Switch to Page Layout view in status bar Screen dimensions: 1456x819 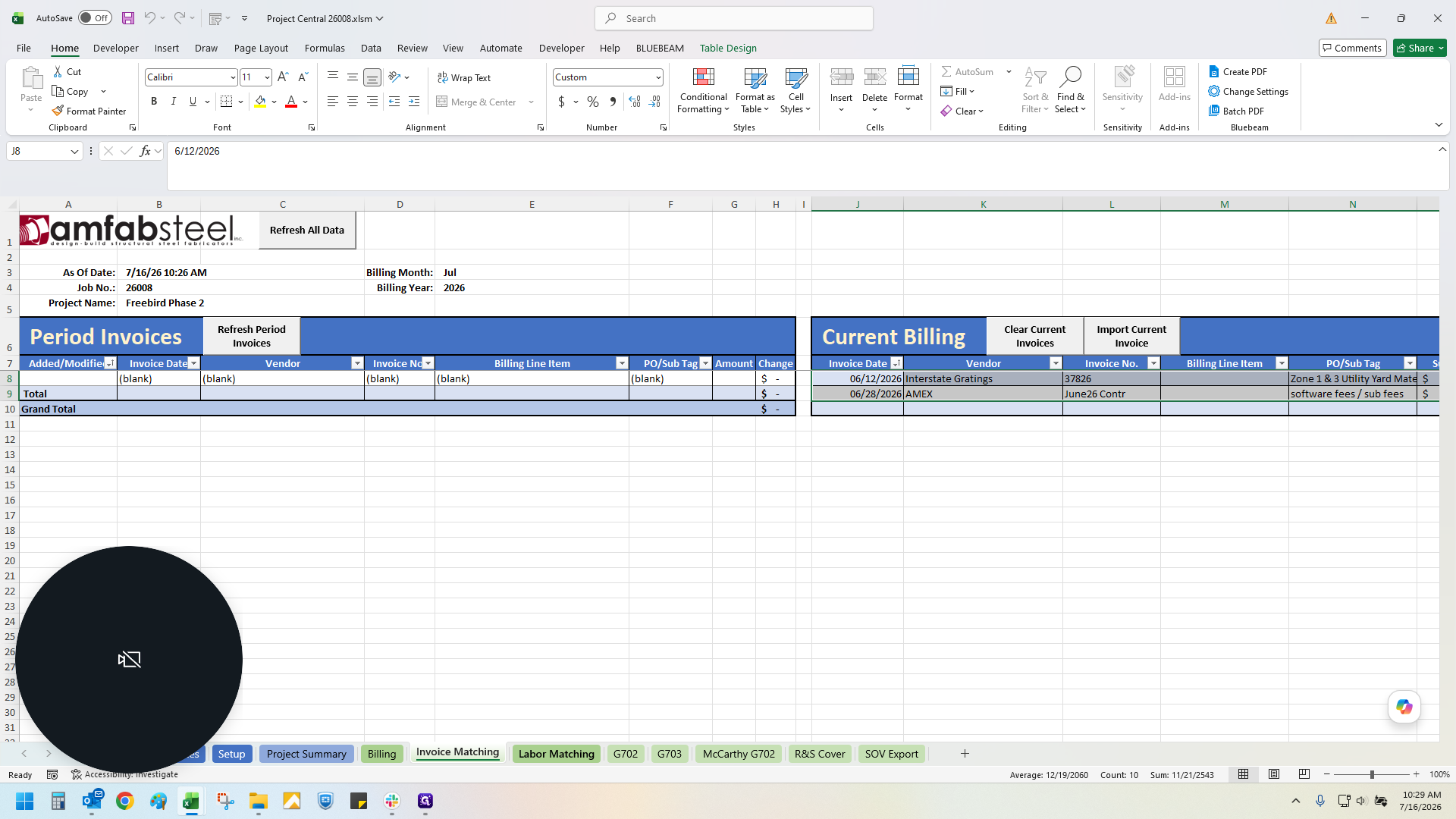[x=1274, y=774]
